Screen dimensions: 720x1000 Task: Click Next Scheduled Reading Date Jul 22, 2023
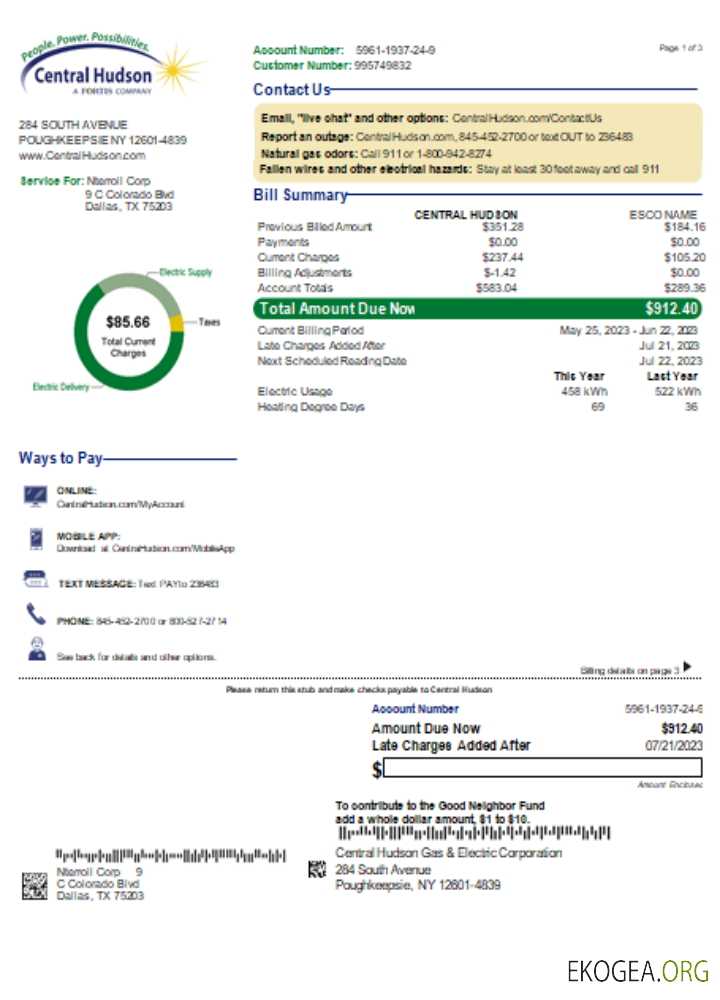[670, 361]
